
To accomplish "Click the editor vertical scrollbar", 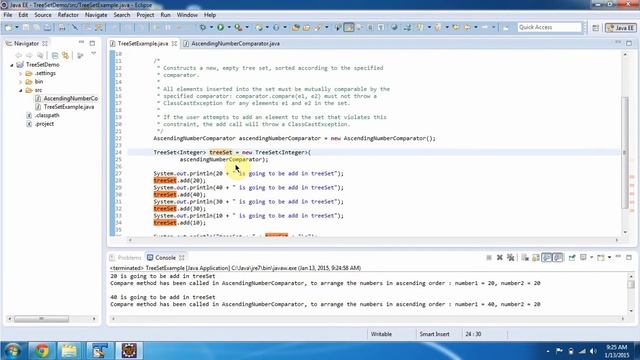I will [x=625, y=153].
